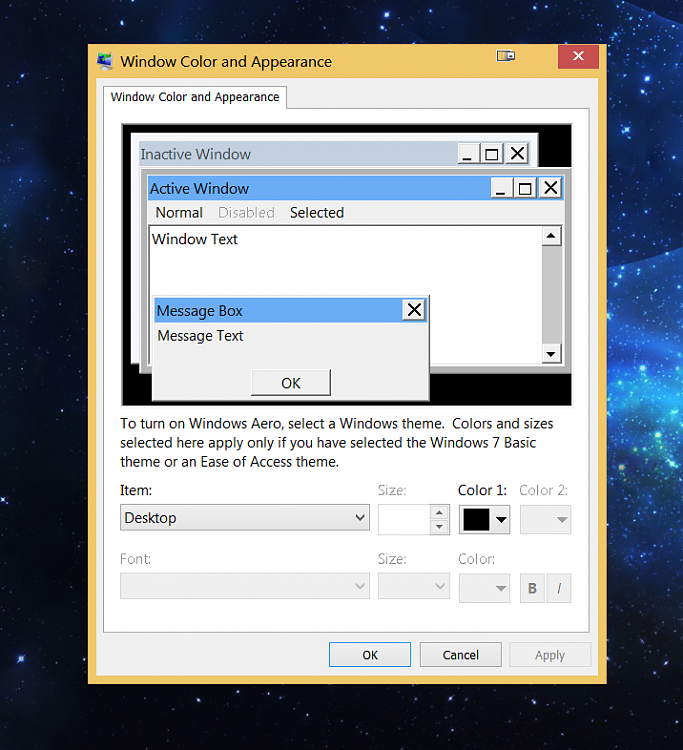
Task: Open the Color 1 black swatch picker
Action: click(x=485, y=519)
